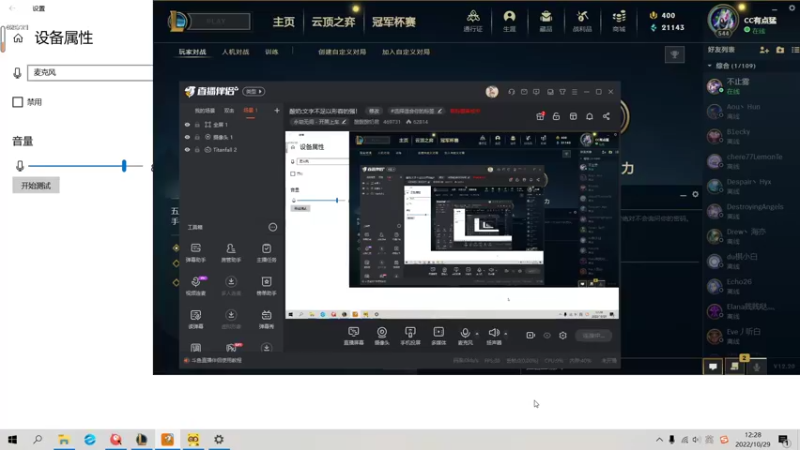The image size is (800, 450).
Task: Adjust the microphone volume slider handle
Action: (124, 165)
